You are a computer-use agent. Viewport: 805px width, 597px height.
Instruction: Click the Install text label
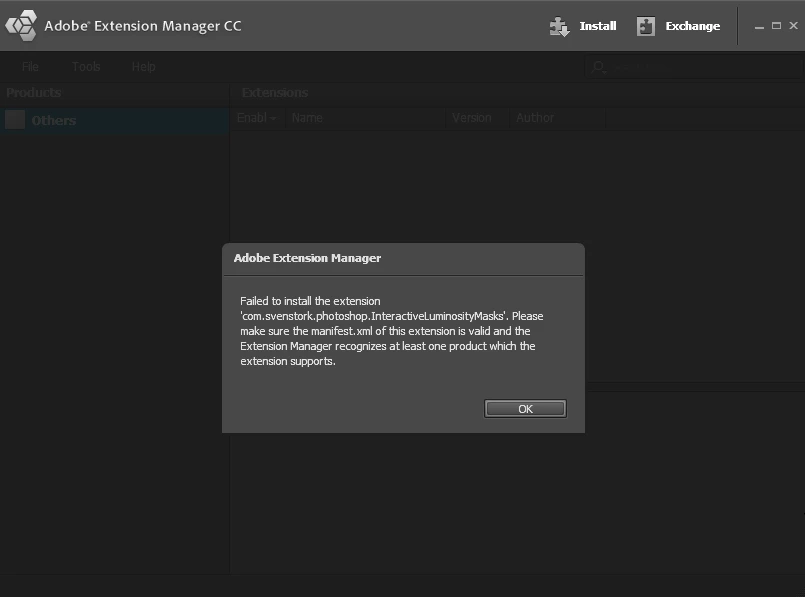pos(598,26)
